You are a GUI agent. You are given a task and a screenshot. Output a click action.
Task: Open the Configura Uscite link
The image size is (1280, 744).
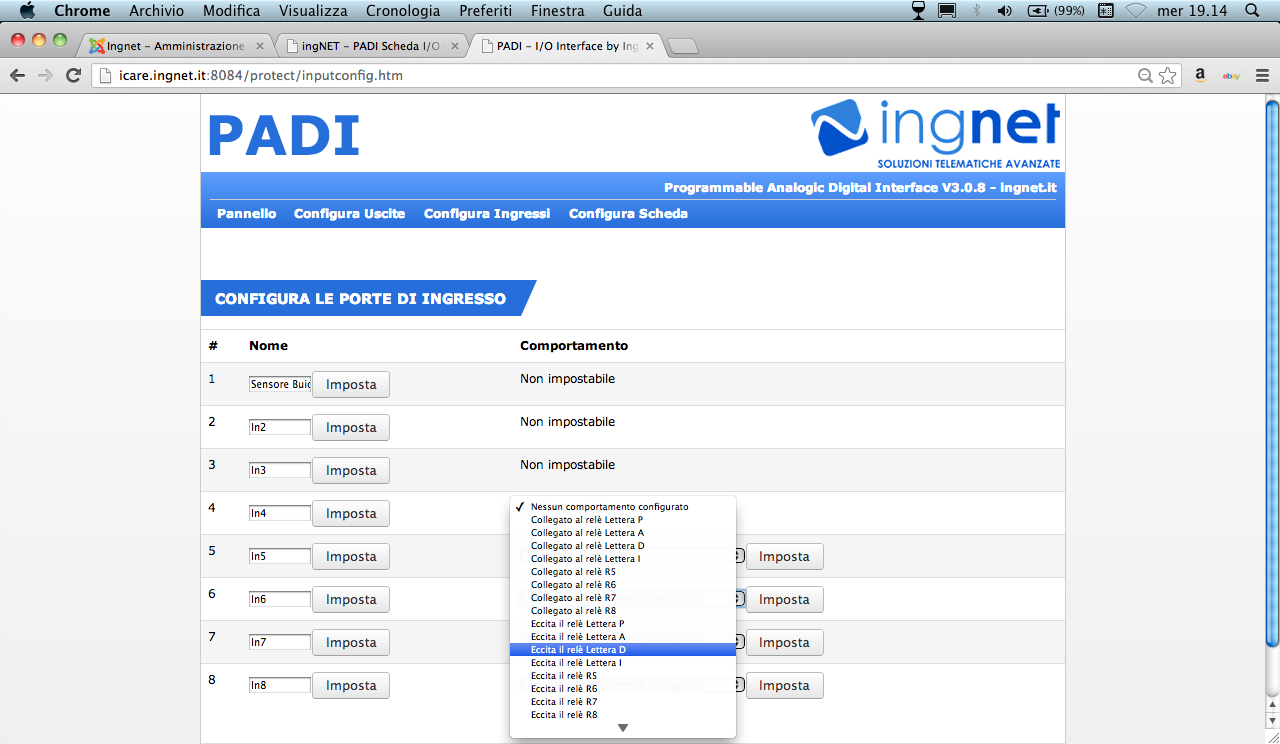click(x=349, y=214)
